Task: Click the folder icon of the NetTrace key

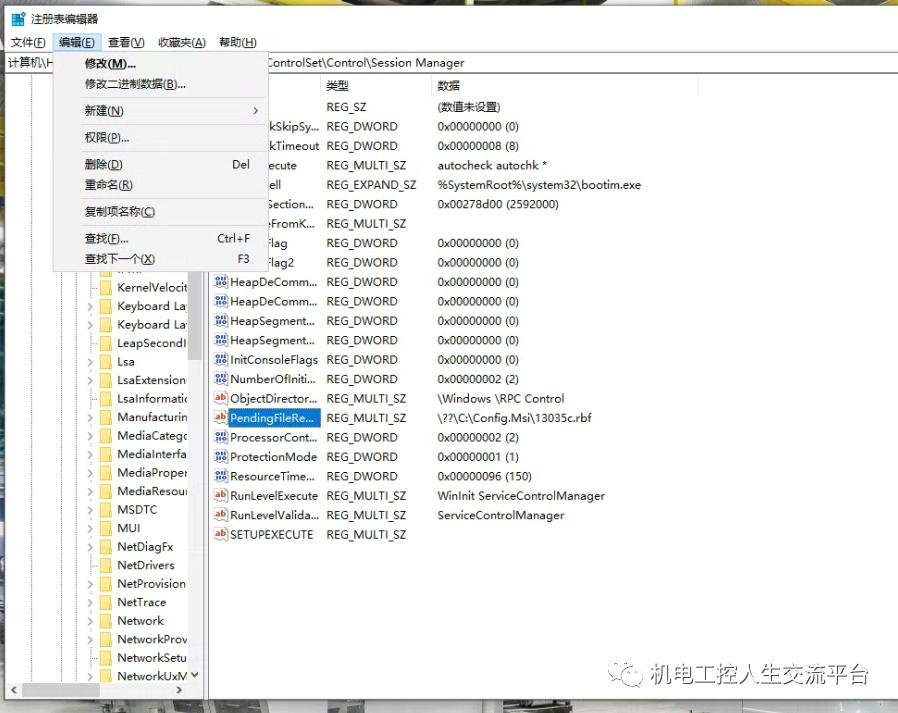Action: point(107,601)
